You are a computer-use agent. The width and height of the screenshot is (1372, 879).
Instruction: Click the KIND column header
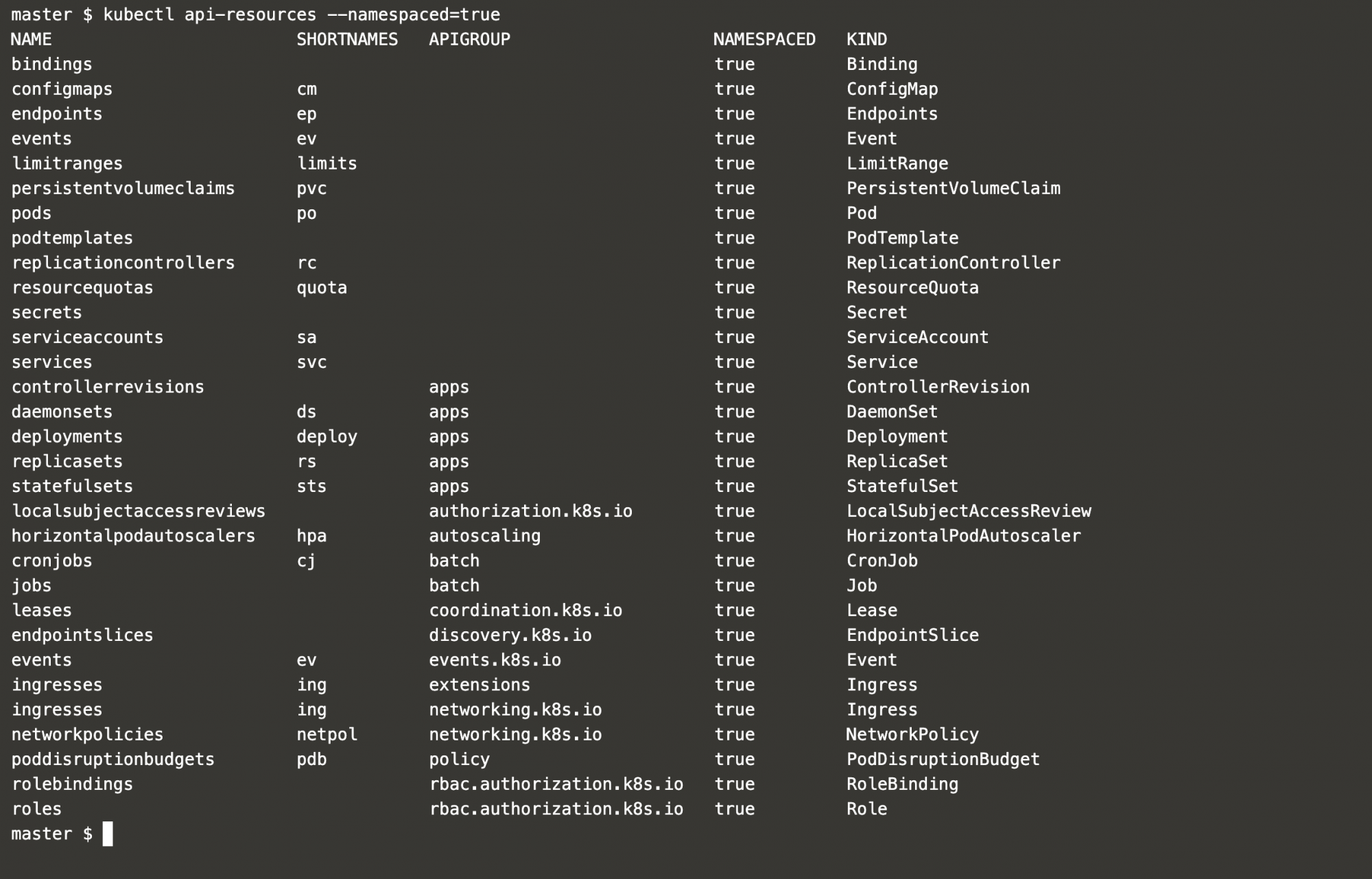(866, 39)
